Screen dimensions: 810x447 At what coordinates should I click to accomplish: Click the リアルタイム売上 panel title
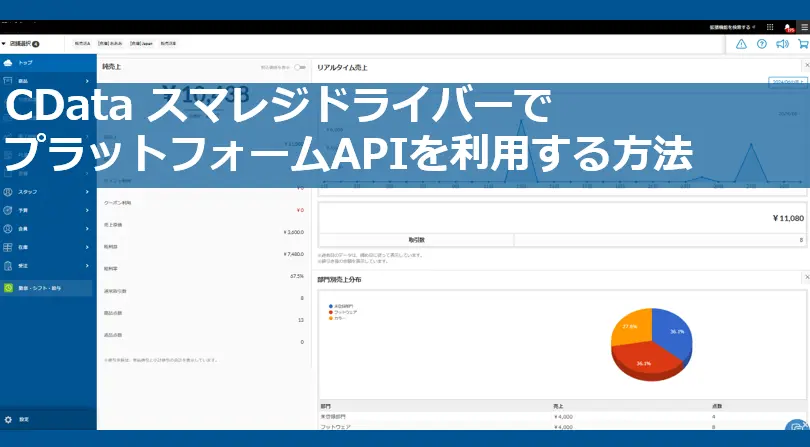[x=342, y=68]
